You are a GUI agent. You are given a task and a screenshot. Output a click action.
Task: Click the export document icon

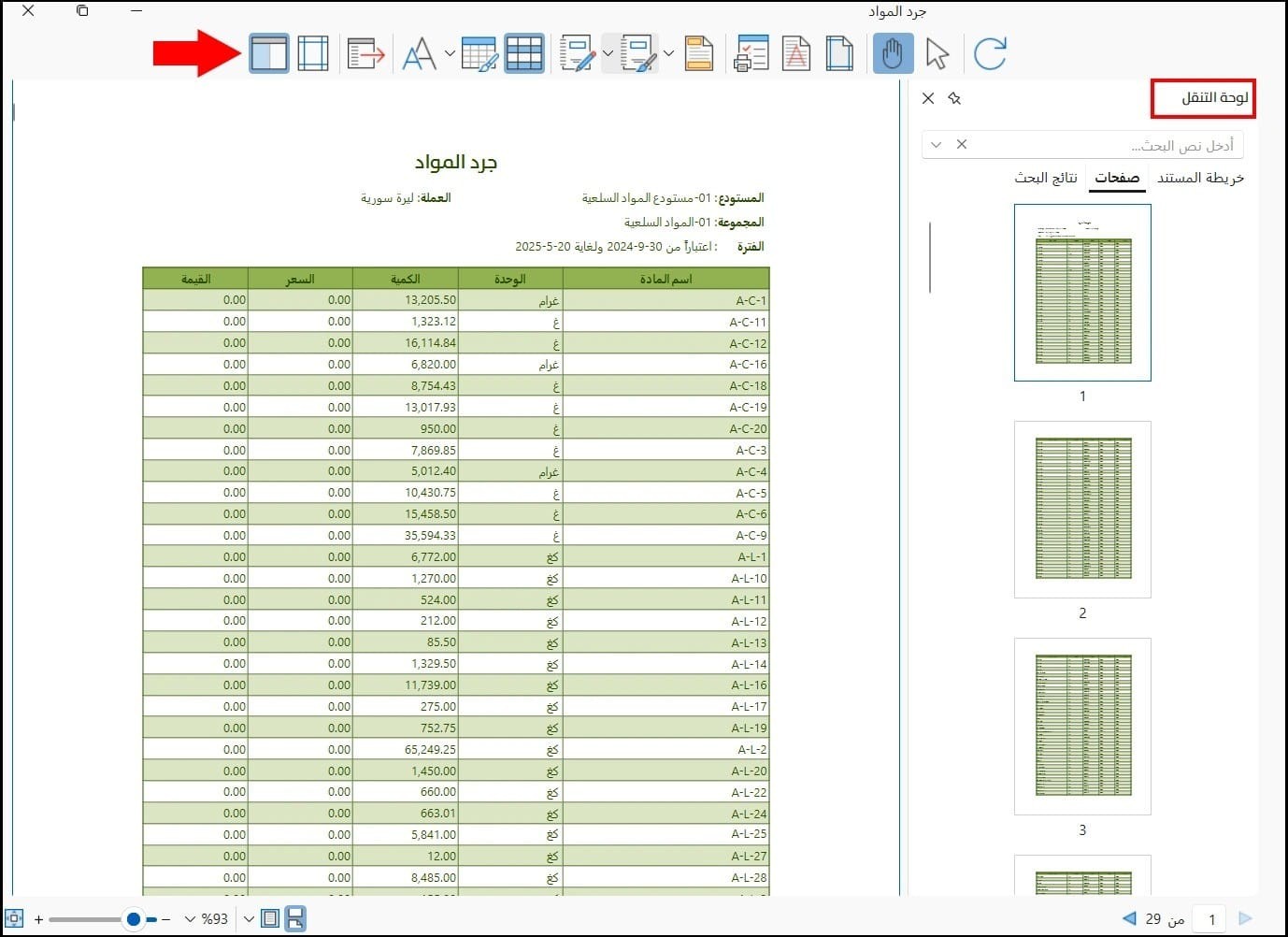[365, 53]
